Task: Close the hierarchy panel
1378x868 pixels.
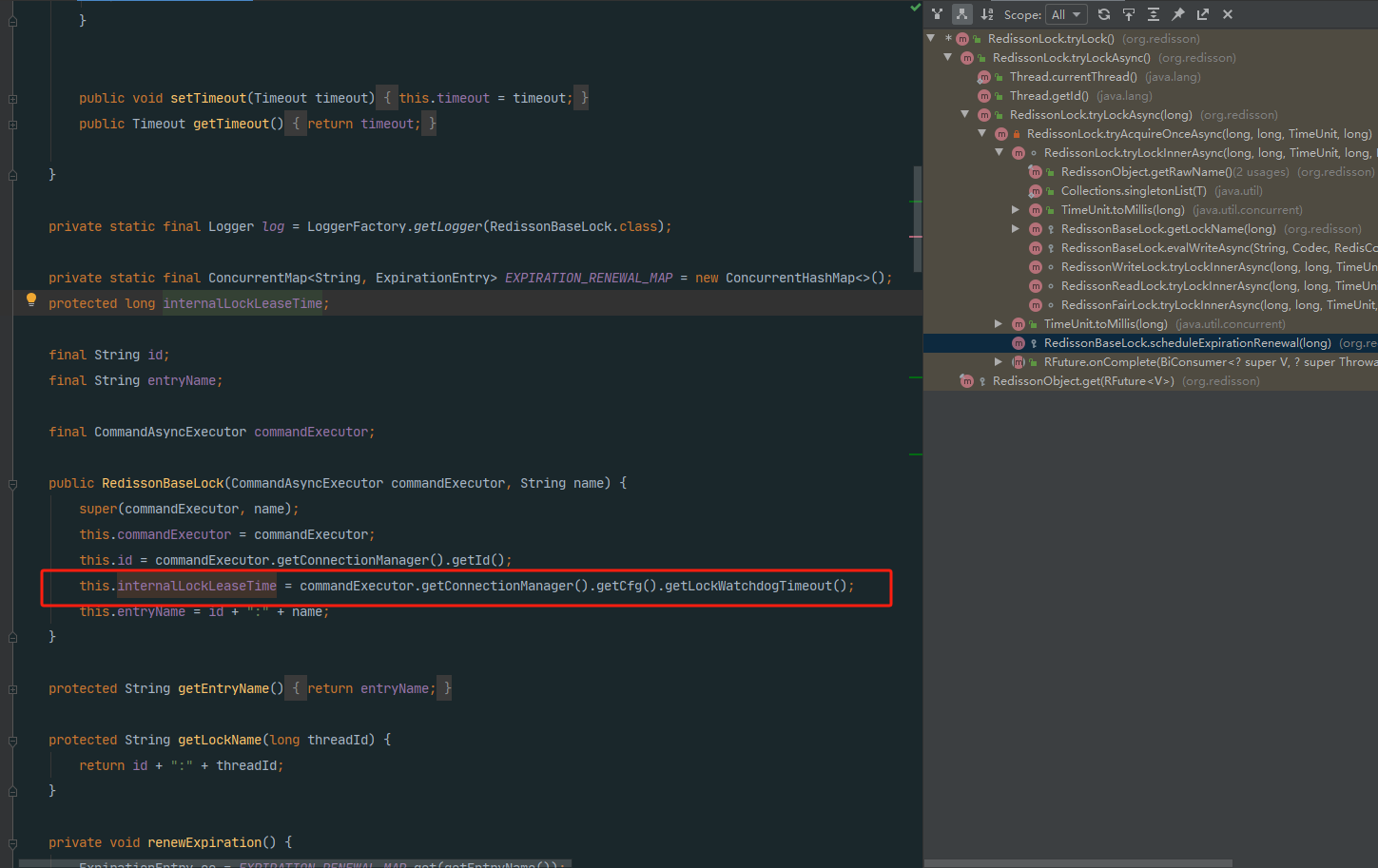Action: click(x=1228, y=14)
